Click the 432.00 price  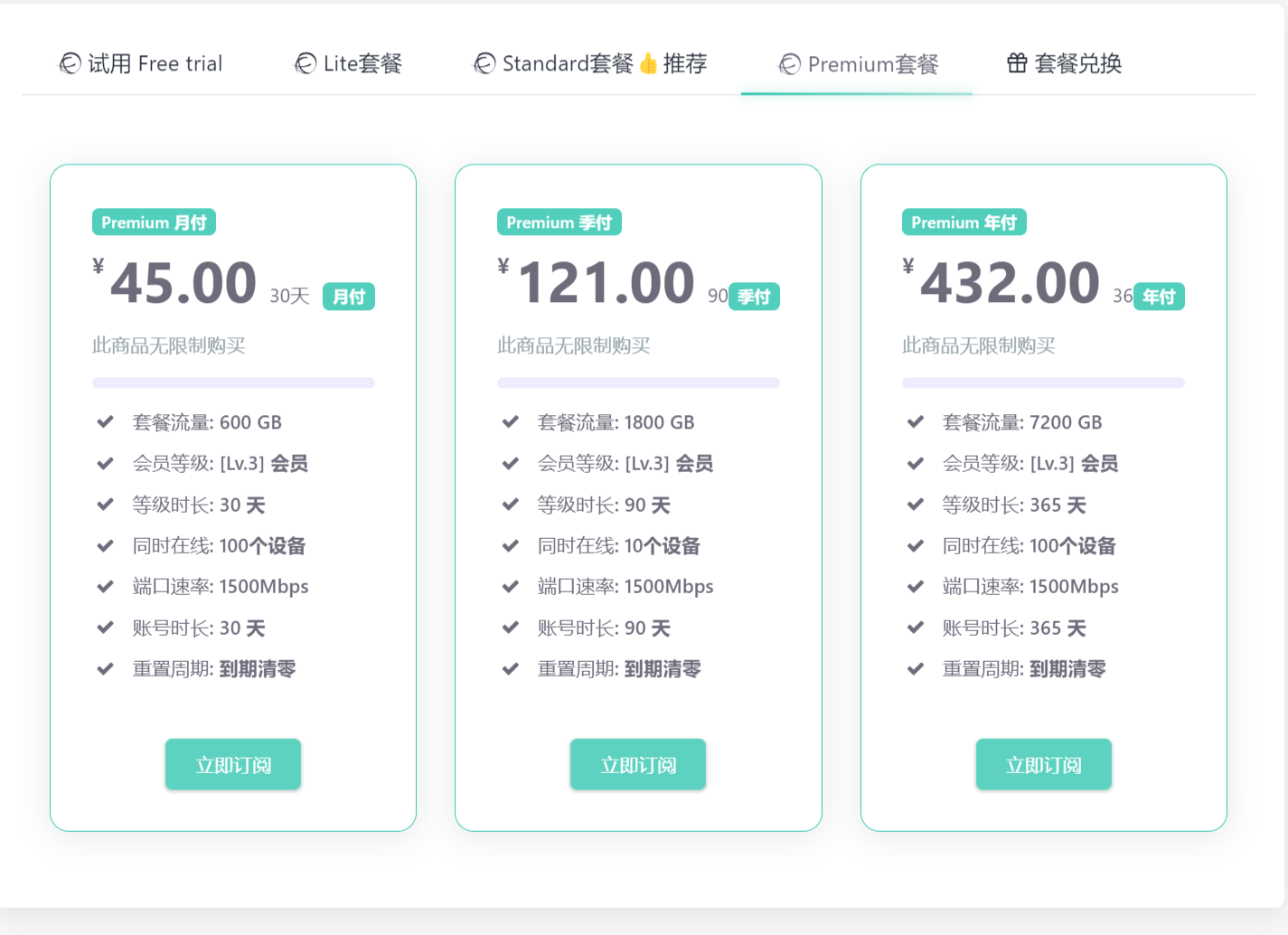(x=1011, y=283)
